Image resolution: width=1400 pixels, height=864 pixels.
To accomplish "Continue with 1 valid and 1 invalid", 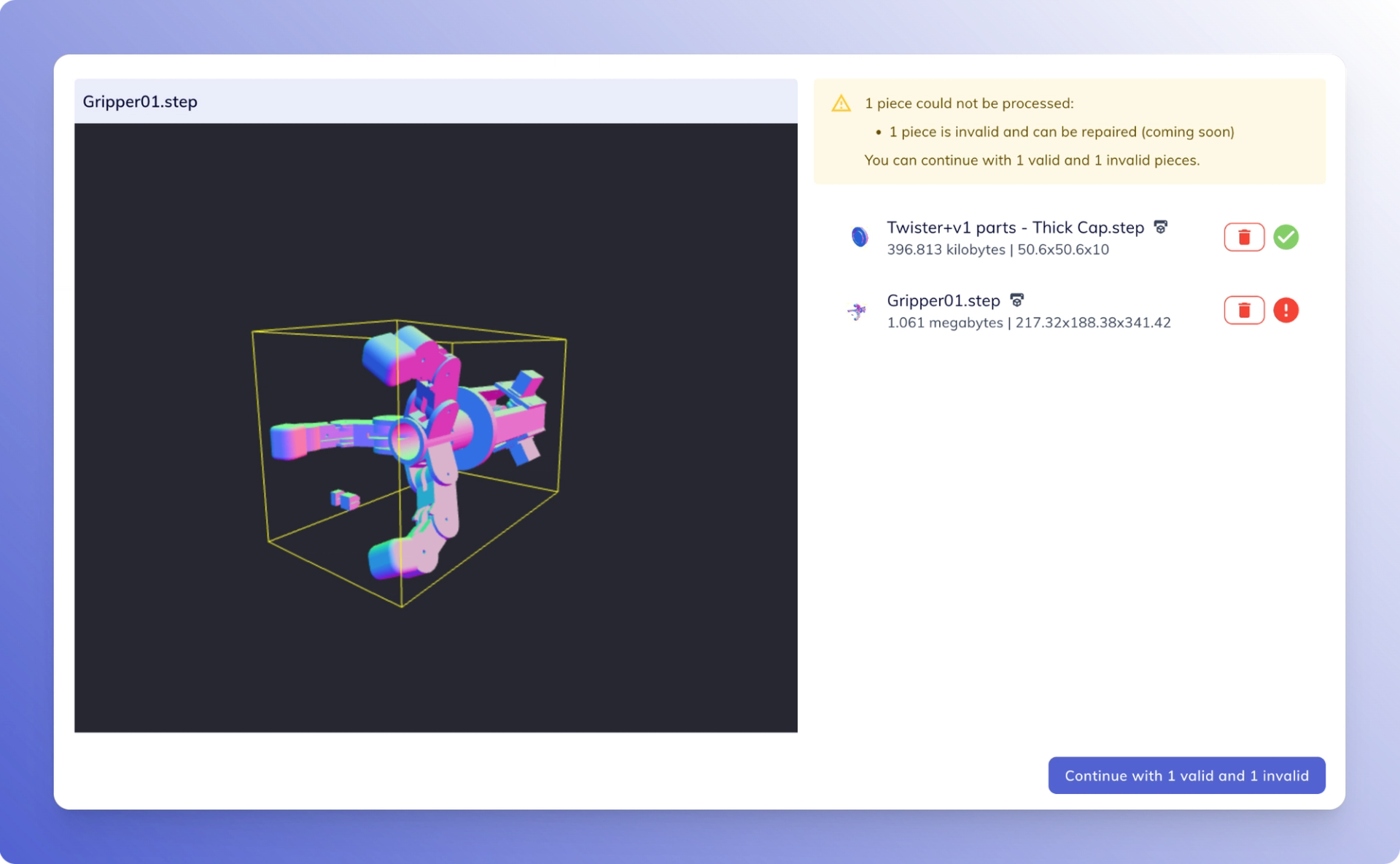I will pyautogui.click(x=1186, y=775).
